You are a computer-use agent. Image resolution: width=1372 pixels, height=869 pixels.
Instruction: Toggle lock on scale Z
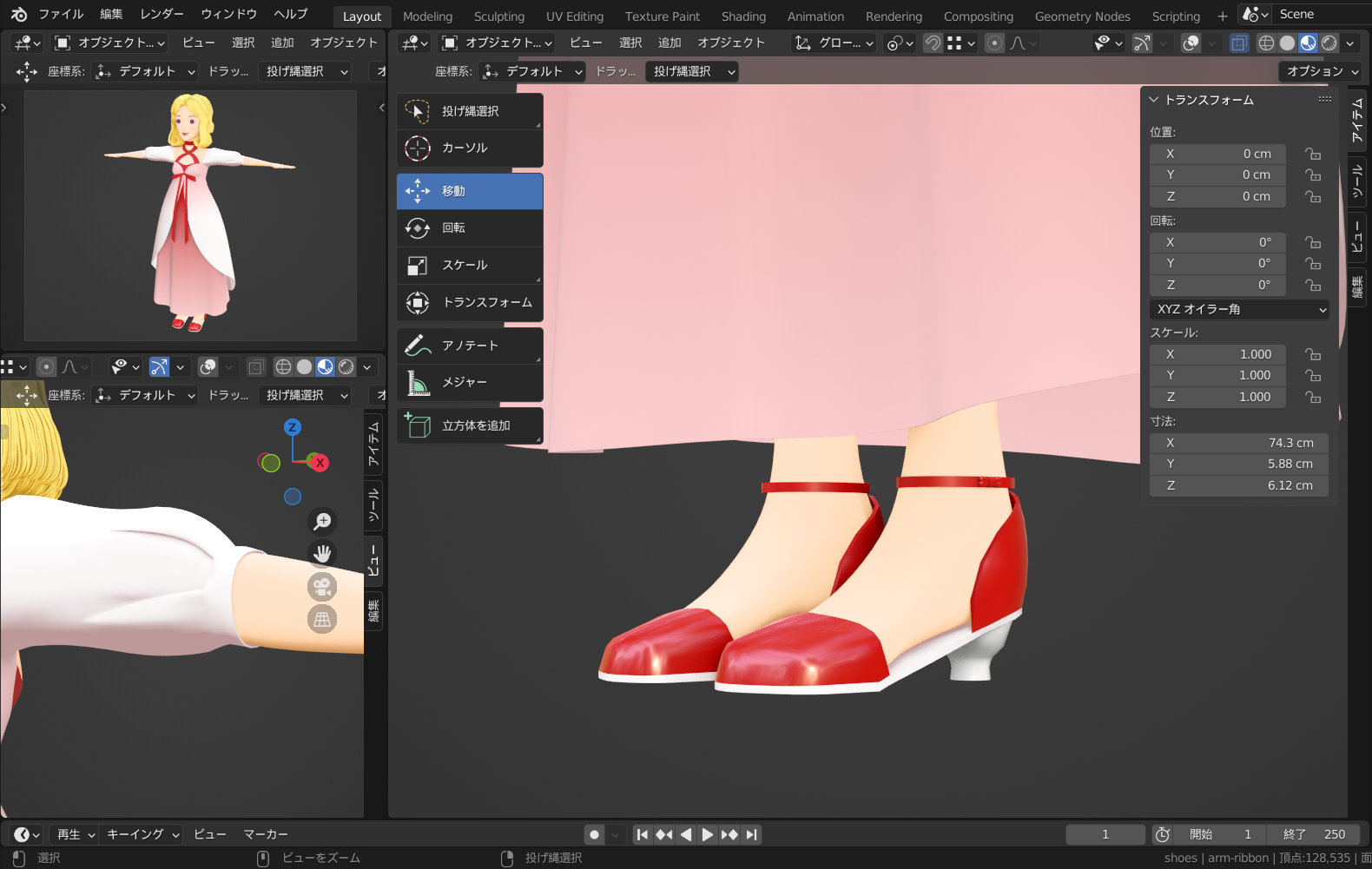coord(1313,397)
